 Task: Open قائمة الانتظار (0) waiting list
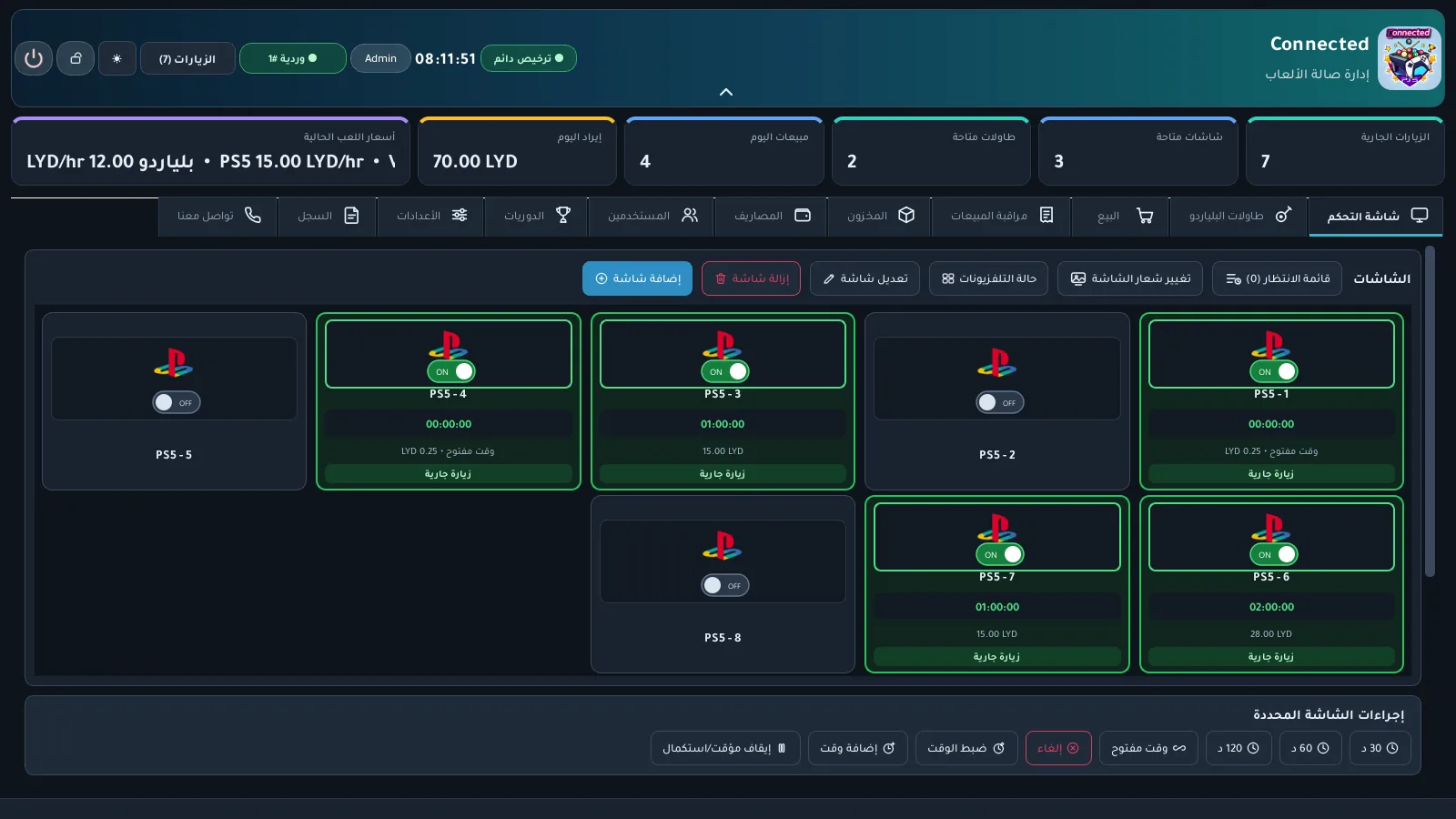click(x=1278, y=278)
